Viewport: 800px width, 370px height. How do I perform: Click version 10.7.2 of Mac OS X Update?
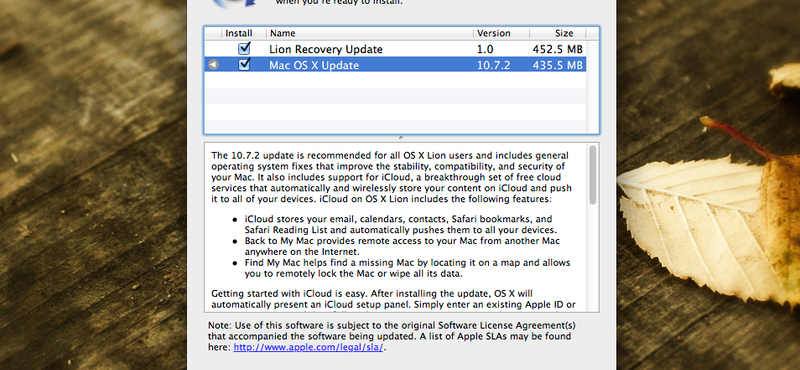(493, 65)
